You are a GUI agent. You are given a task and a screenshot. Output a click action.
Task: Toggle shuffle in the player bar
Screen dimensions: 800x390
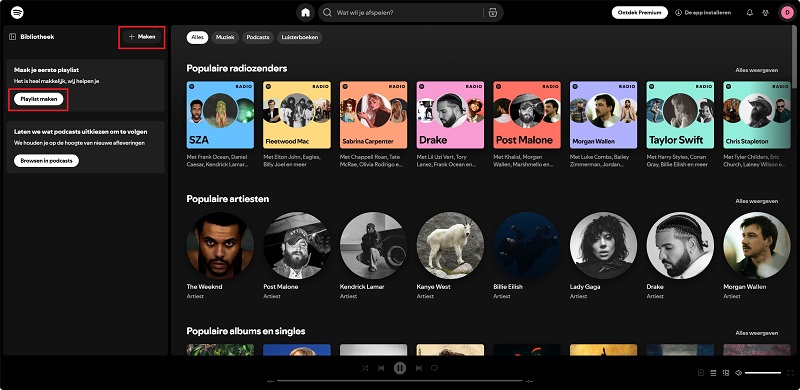[365, 368]
